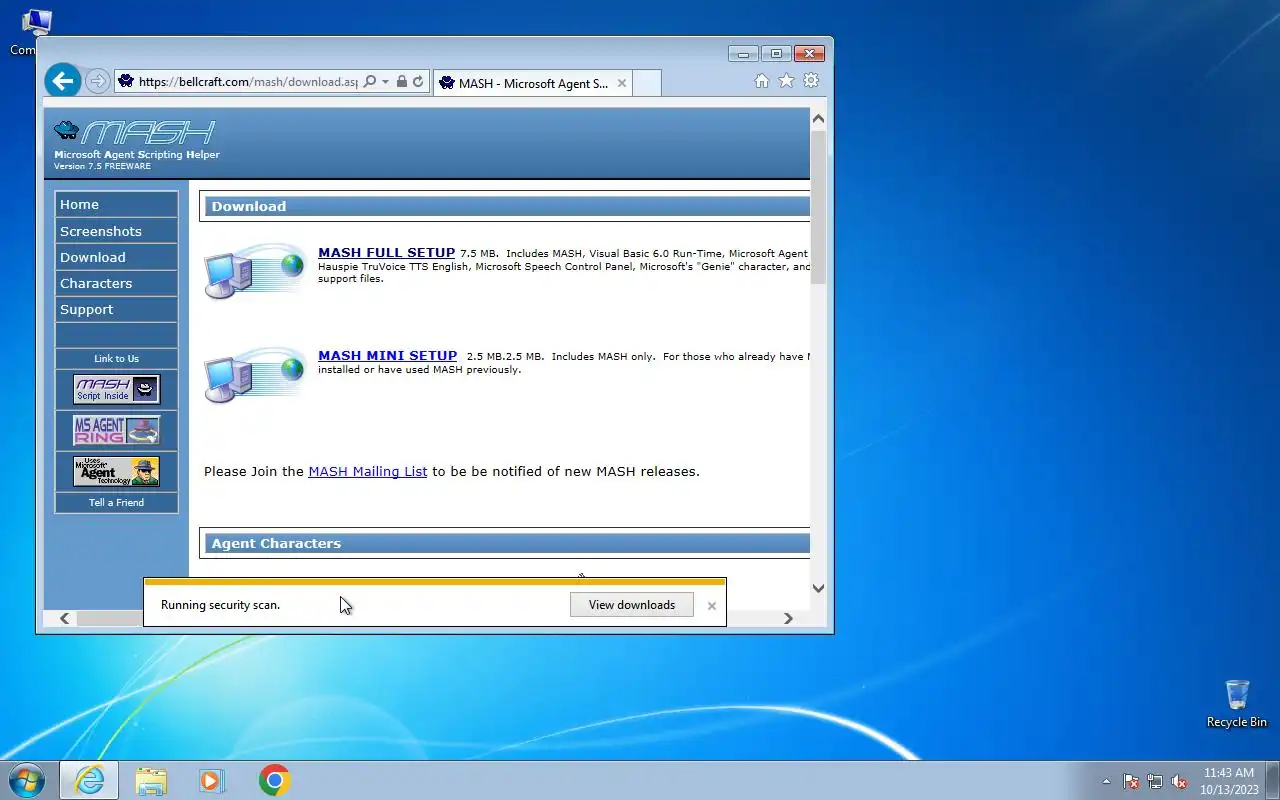Click the network tray icon
The width and height of the screenshot is (1280, 800).
1155,781
